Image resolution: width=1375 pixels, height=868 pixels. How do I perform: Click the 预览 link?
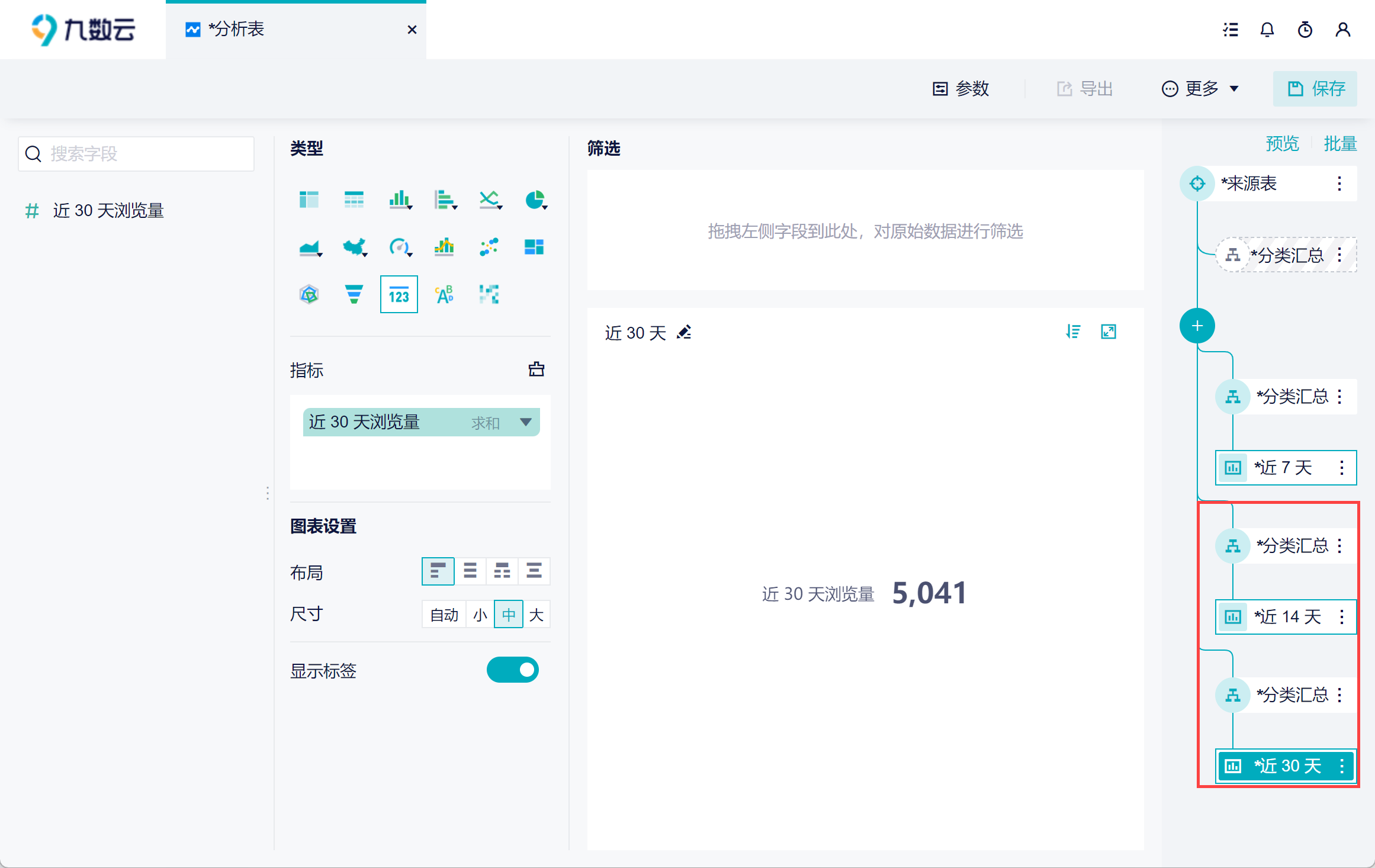(x=1282, y=143)
